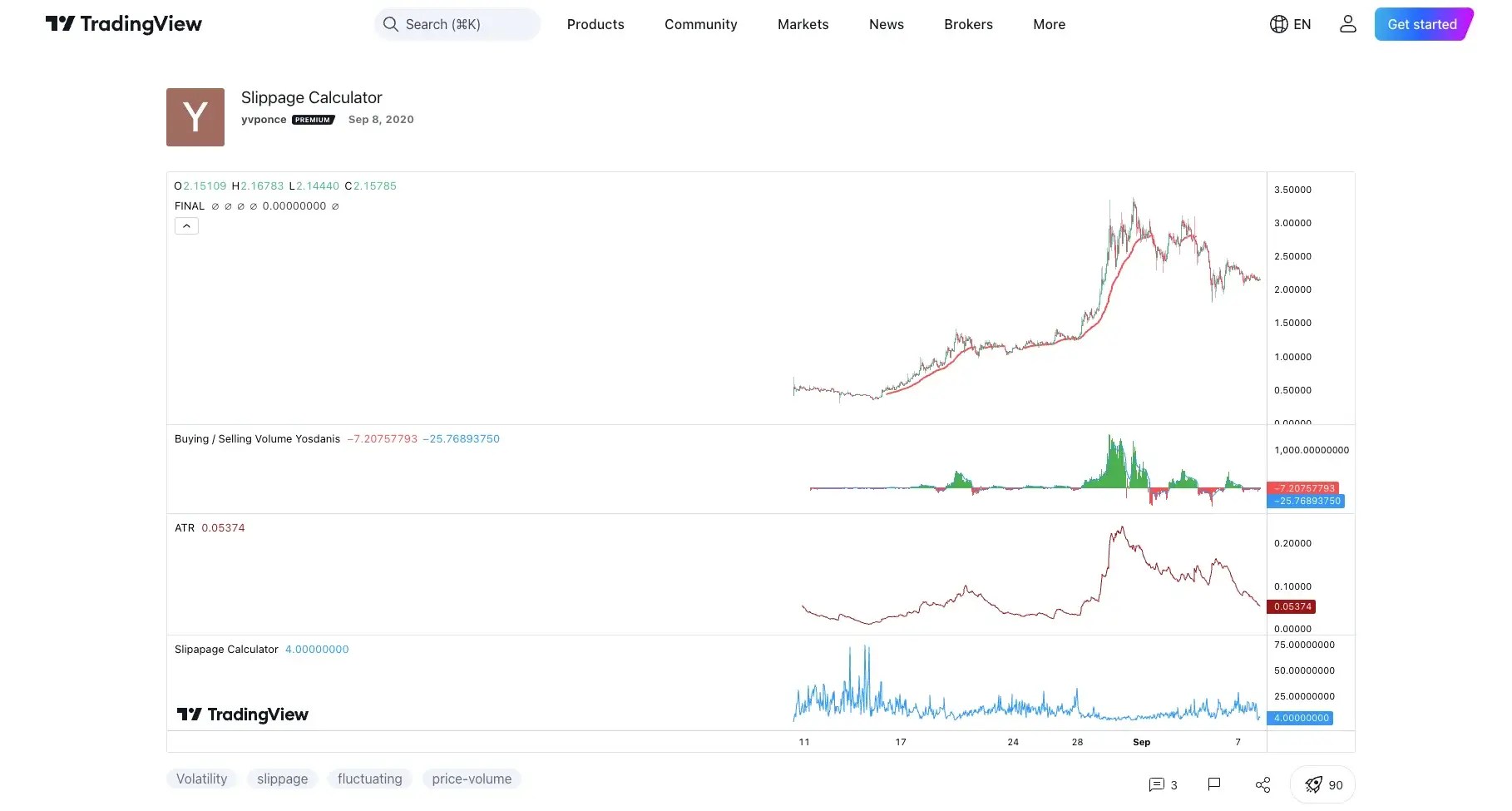This screenshot has width=1512, height=811.
Task: Click the yvponce avatar thumbnail
Action: pyautogui.click(x=195, y=116)
